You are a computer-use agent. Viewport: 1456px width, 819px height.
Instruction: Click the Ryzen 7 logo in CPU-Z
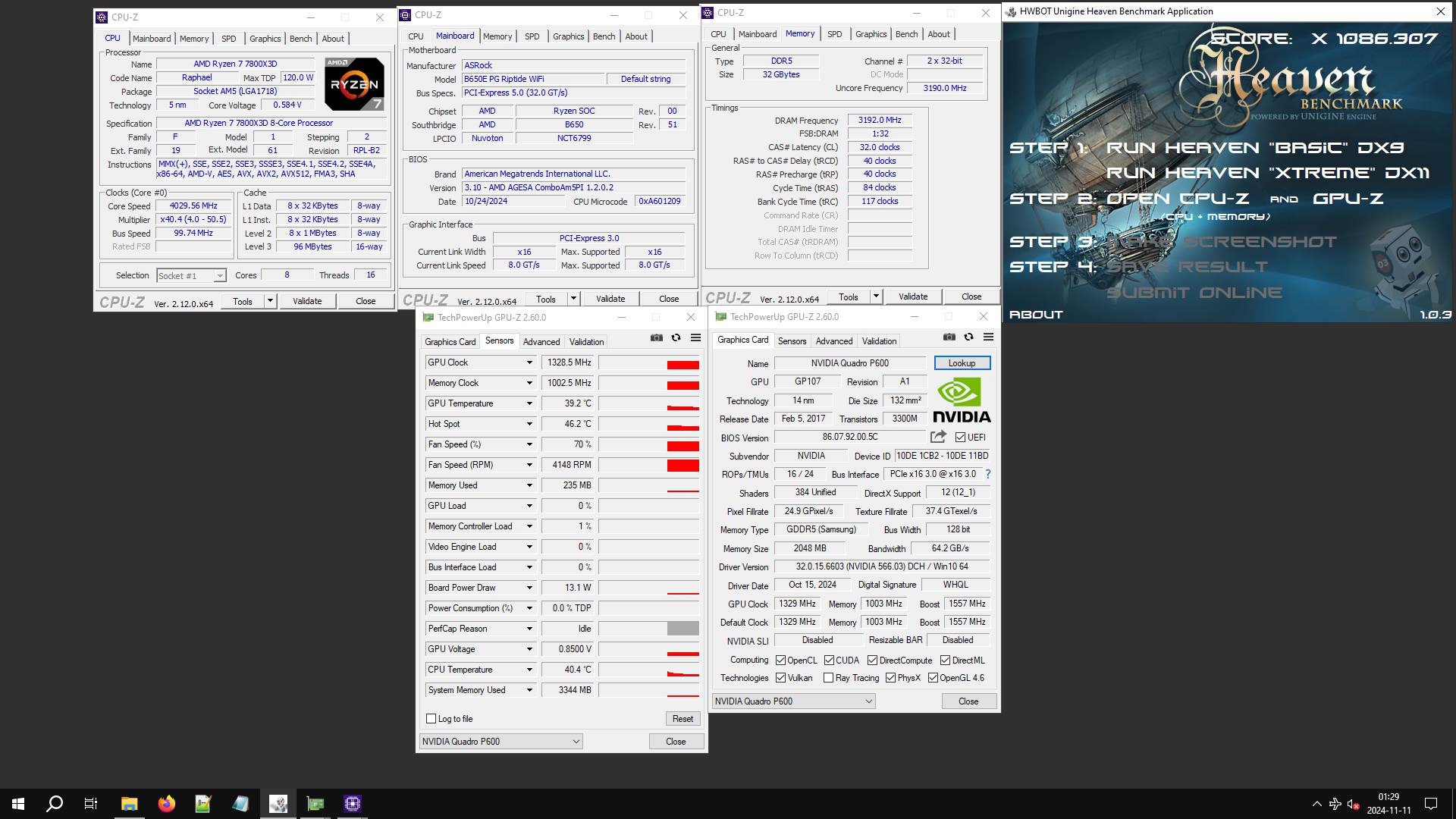pos(354,84)
